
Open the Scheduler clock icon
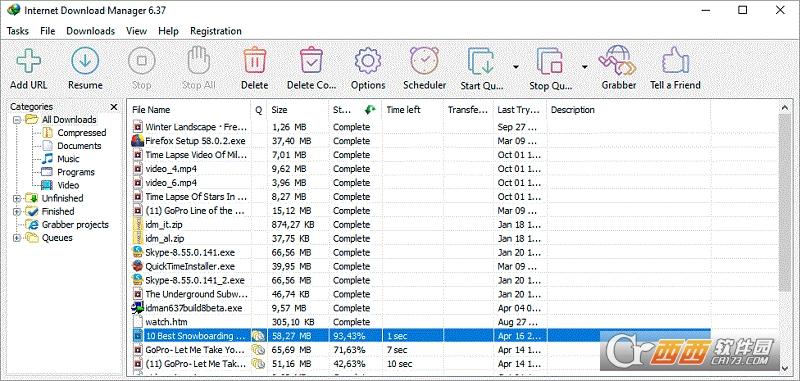click(x=424, y=61)
